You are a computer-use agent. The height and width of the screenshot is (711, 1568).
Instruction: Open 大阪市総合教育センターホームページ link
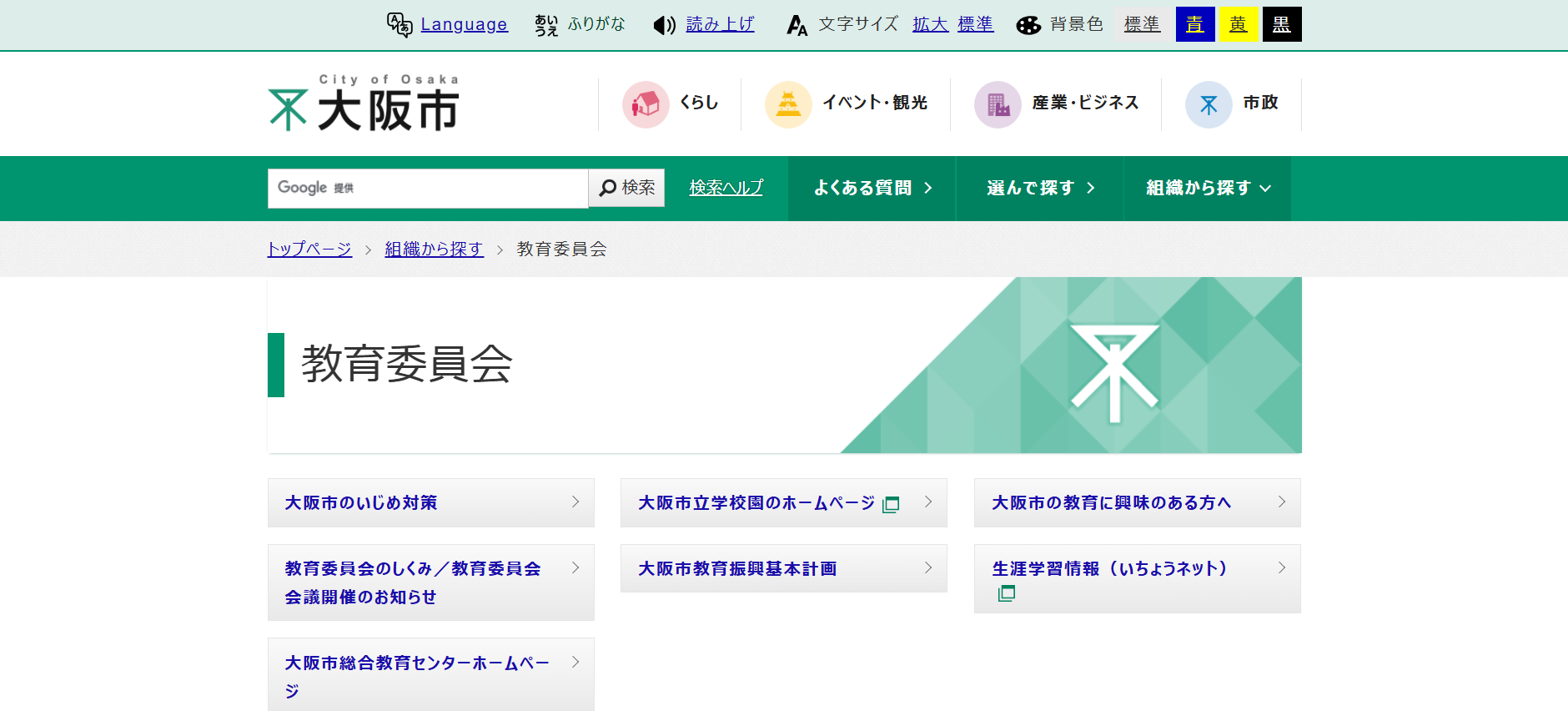[x=417, y=677]
